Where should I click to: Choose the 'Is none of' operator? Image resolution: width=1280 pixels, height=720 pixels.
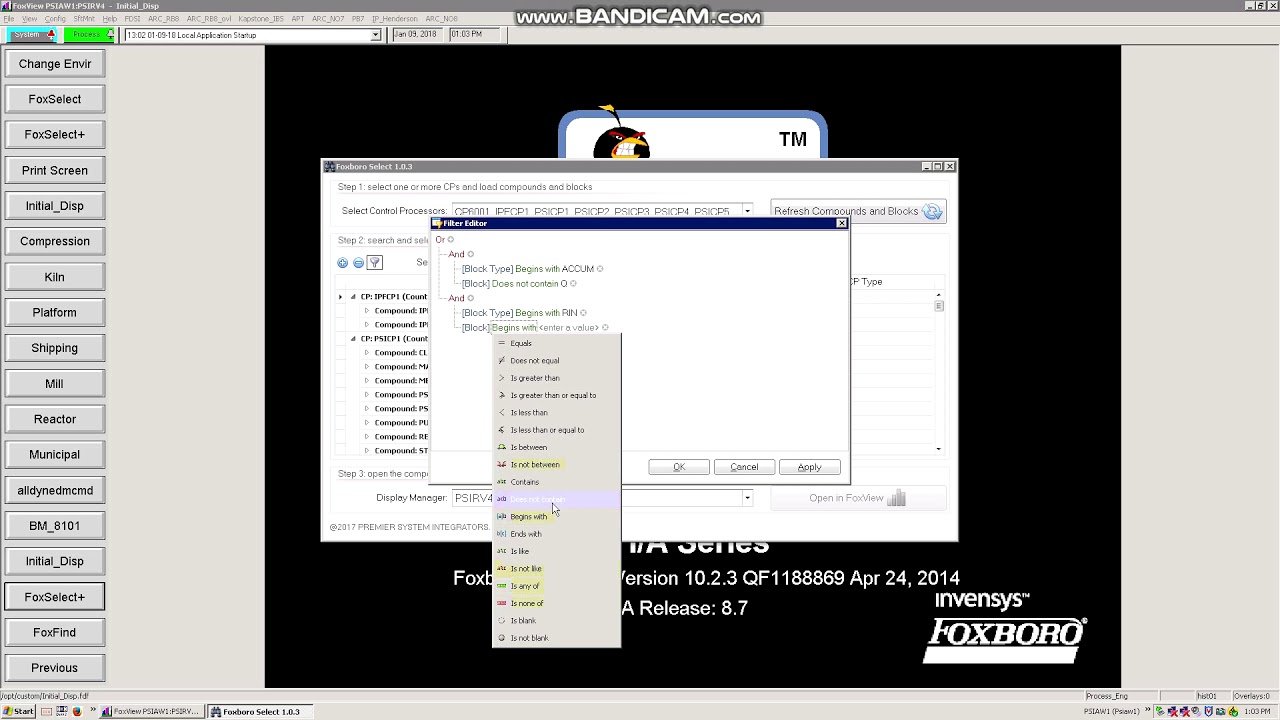(556, 603)
